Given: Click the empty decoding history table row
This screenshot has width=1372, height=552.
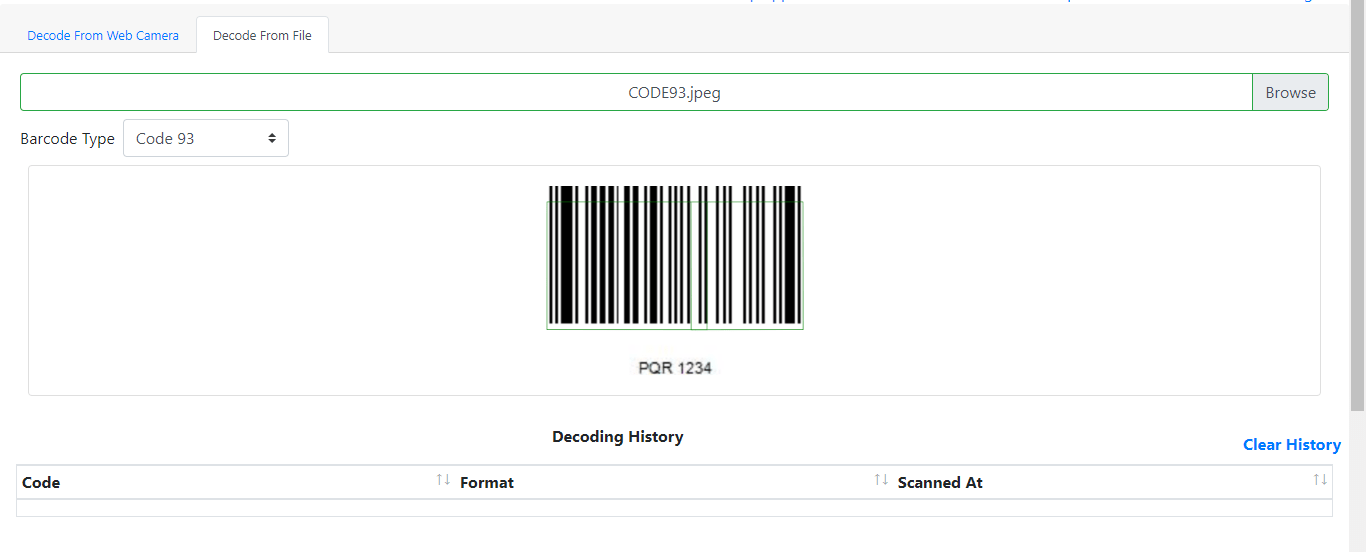Looking at the screenshot, I should point(674,508).
